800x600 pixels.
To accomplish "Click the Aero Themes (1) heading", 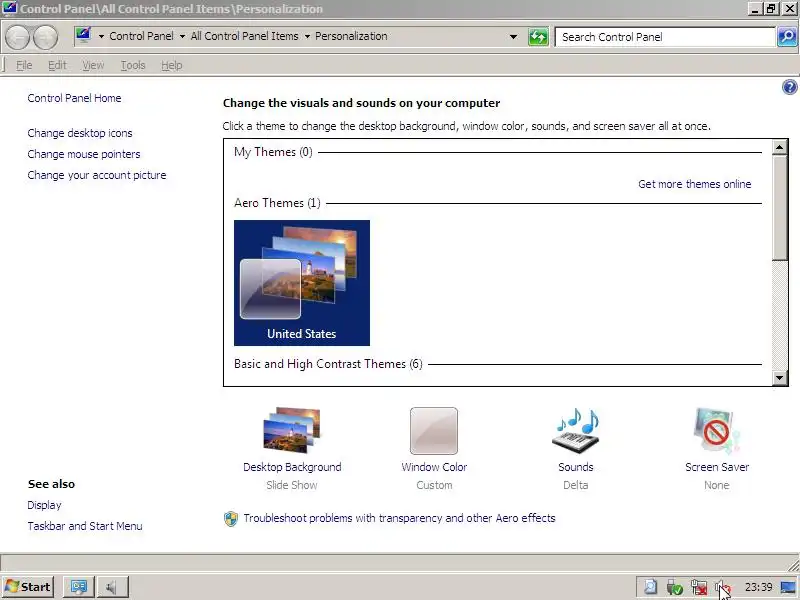I will pyautogui.click(x=278, y=203).
